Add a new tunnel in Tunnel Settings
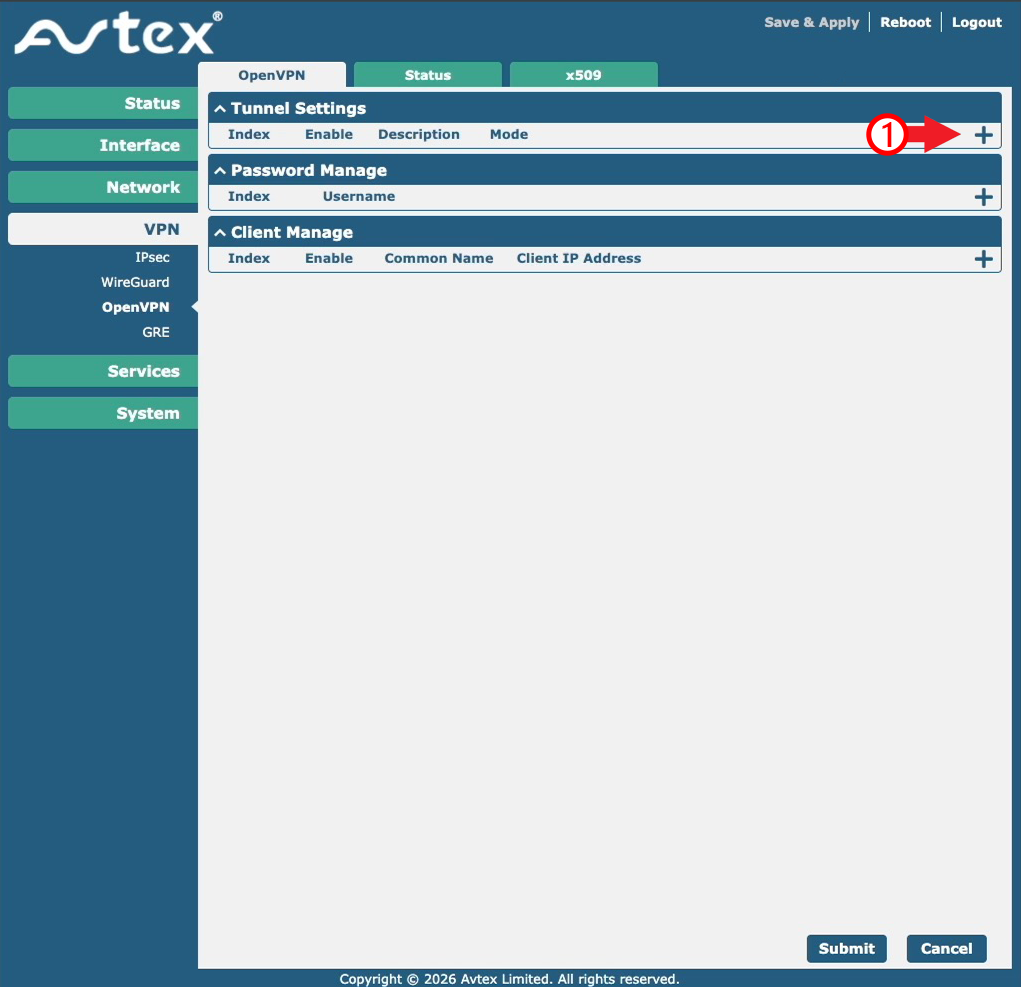1021x987 pixels. pyautogui.click(x=983, y=135)
